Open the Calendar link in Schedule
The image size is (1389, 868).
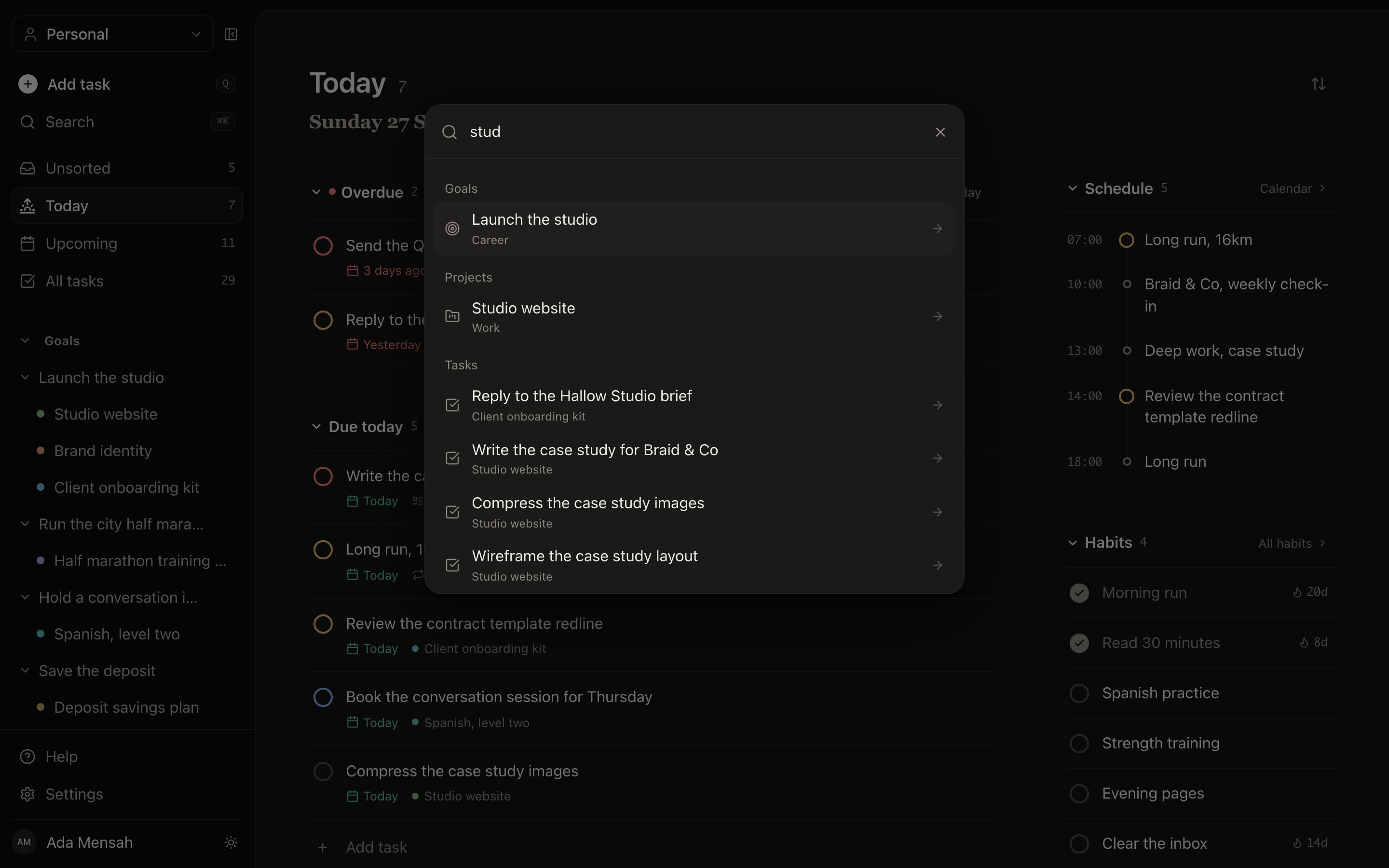(1293, 188)
